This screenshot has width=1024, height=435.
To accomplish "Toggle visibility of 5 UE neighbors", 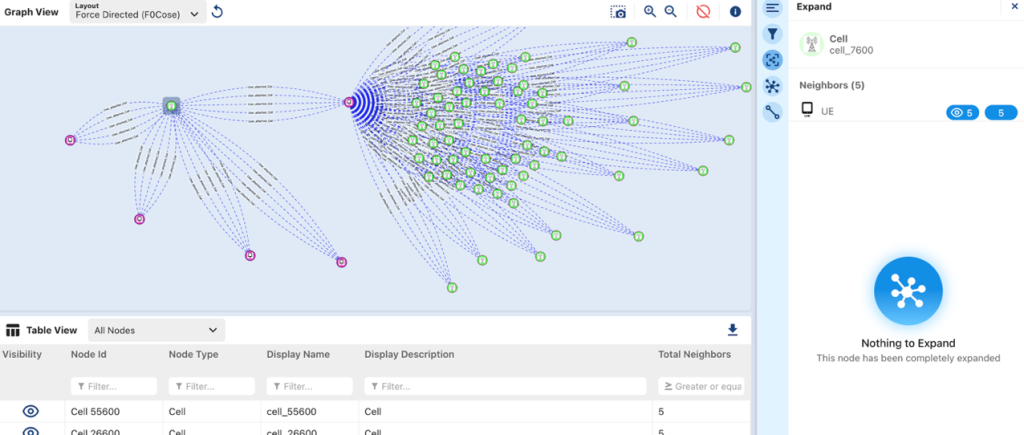I will [x=963, y=113].
